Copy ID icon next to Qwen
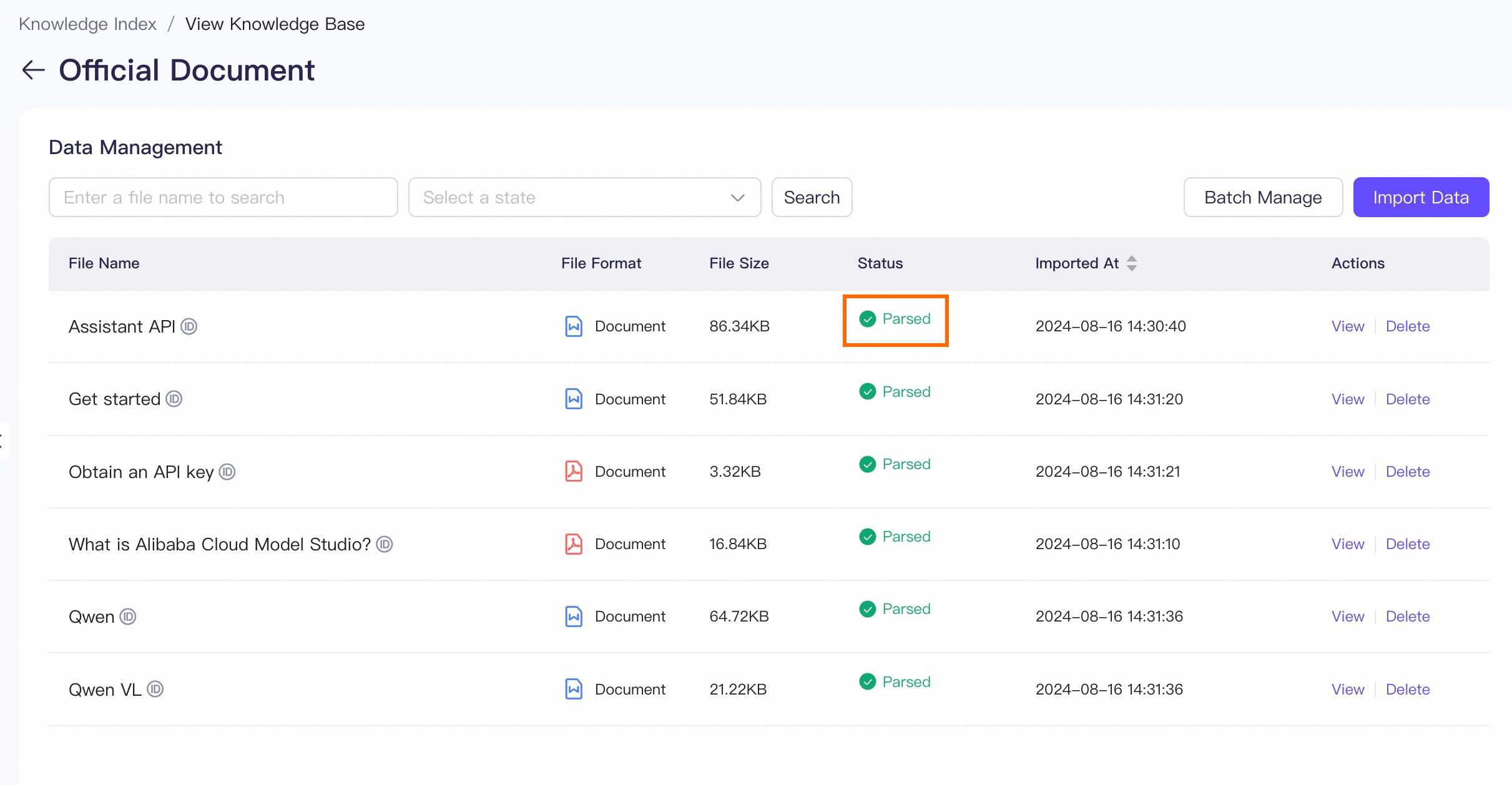This screenshot has width=1512, height=785. pyautogui.click(x=128, y=617)
